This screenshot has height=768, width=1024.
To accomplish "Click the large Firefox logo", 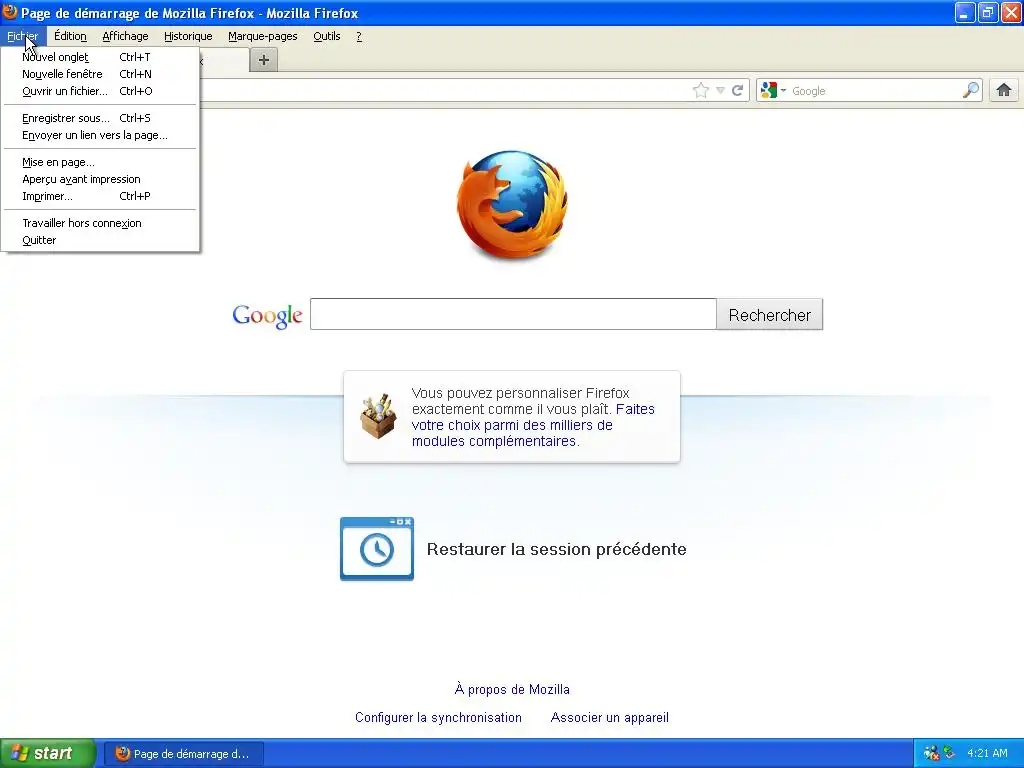I will 512,204.
